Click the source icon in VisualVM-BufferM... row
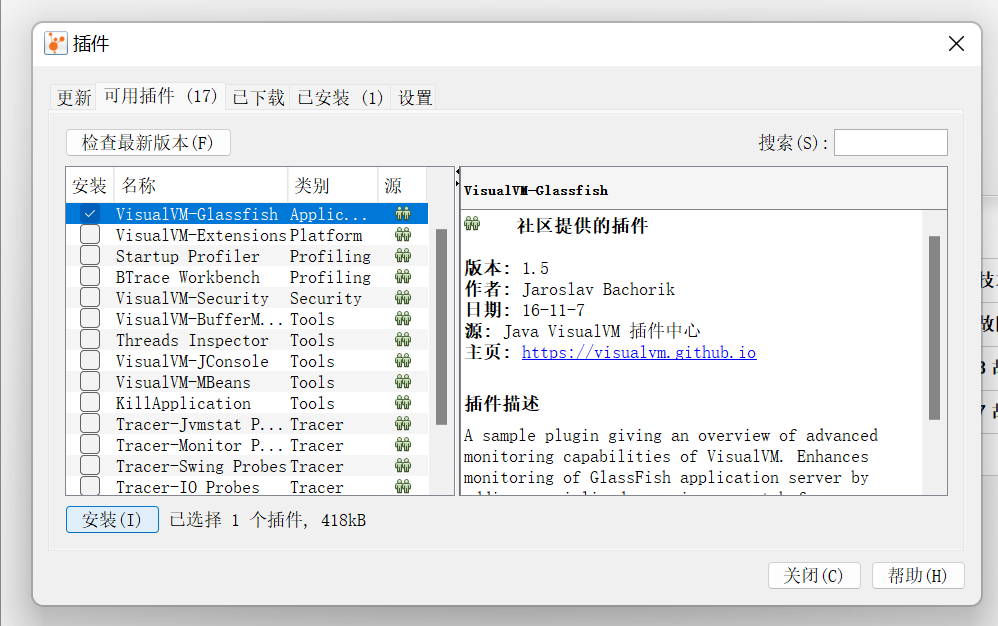The height and width of the screenshot is (626, 998). 403,319
